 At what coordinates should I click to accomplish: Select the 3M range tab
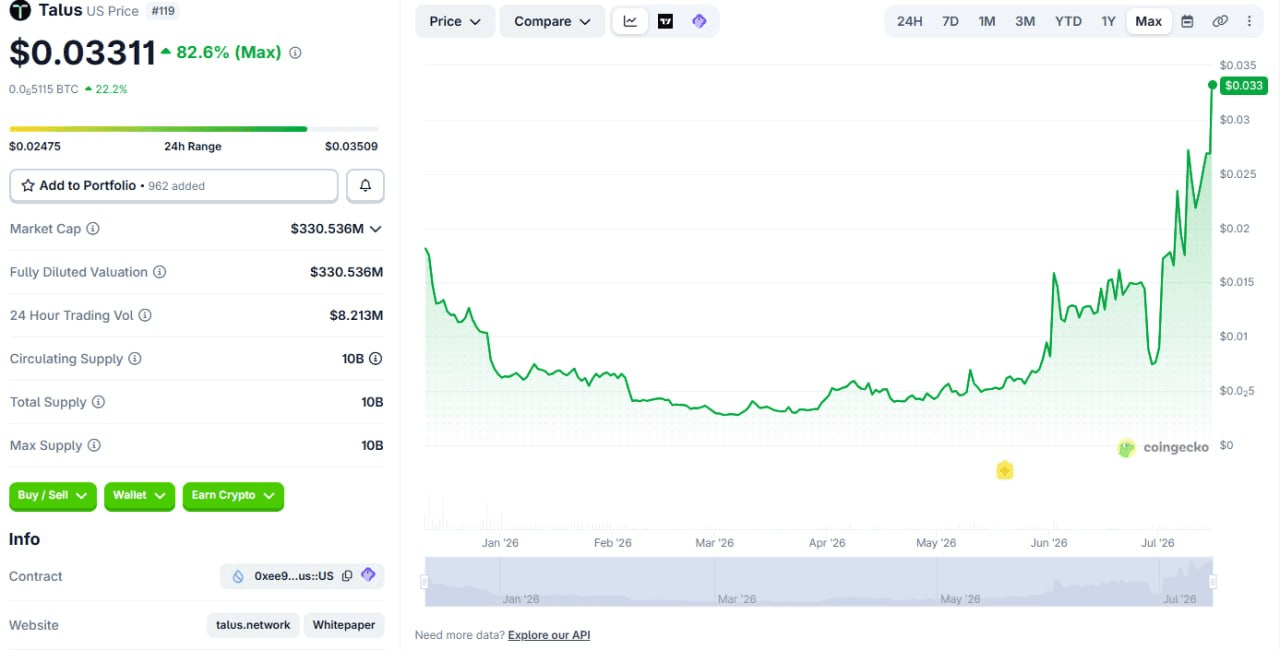point(1025,21)
